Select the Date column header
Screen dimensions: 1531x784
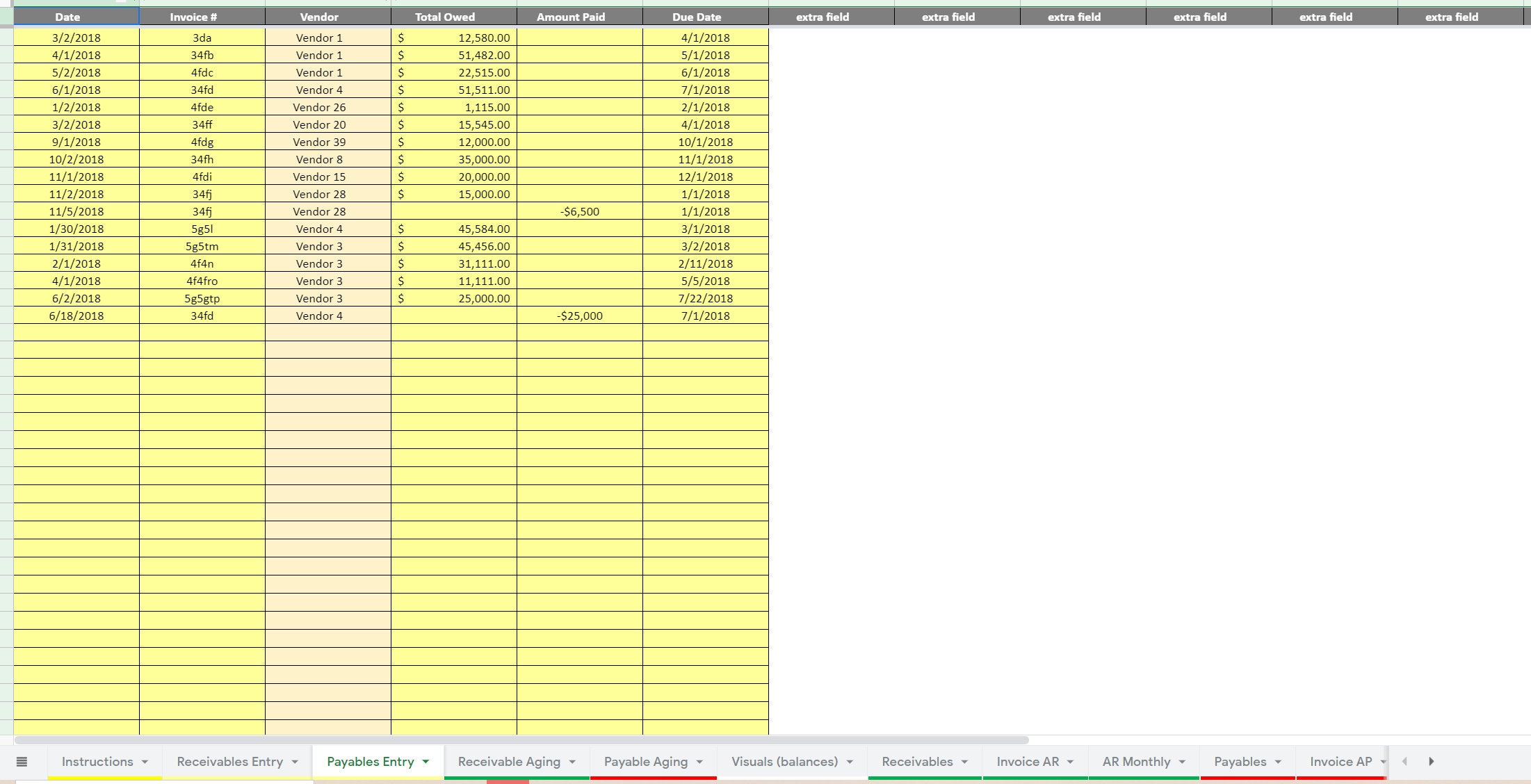click(x=67, y=17)
